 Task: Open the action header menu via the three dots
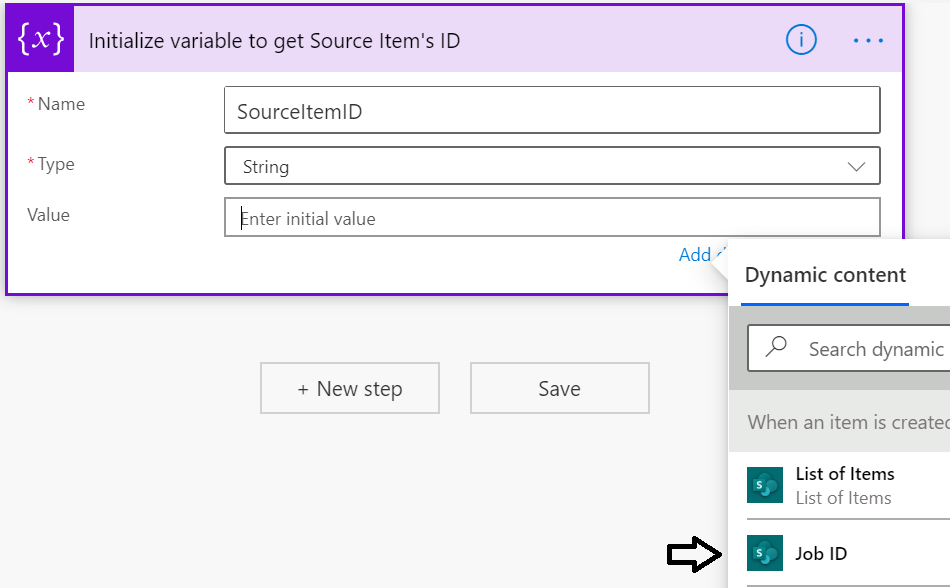coord(868,40)
